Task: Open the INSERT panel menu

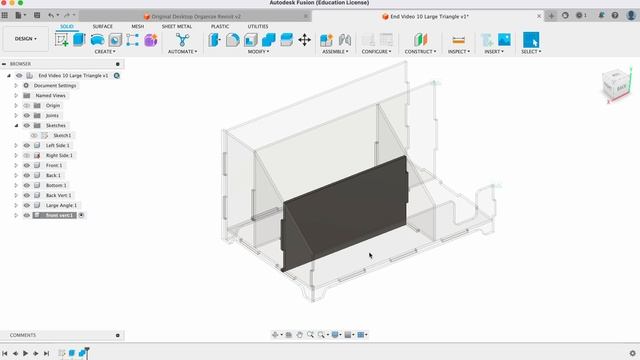Action: [494, 52]
